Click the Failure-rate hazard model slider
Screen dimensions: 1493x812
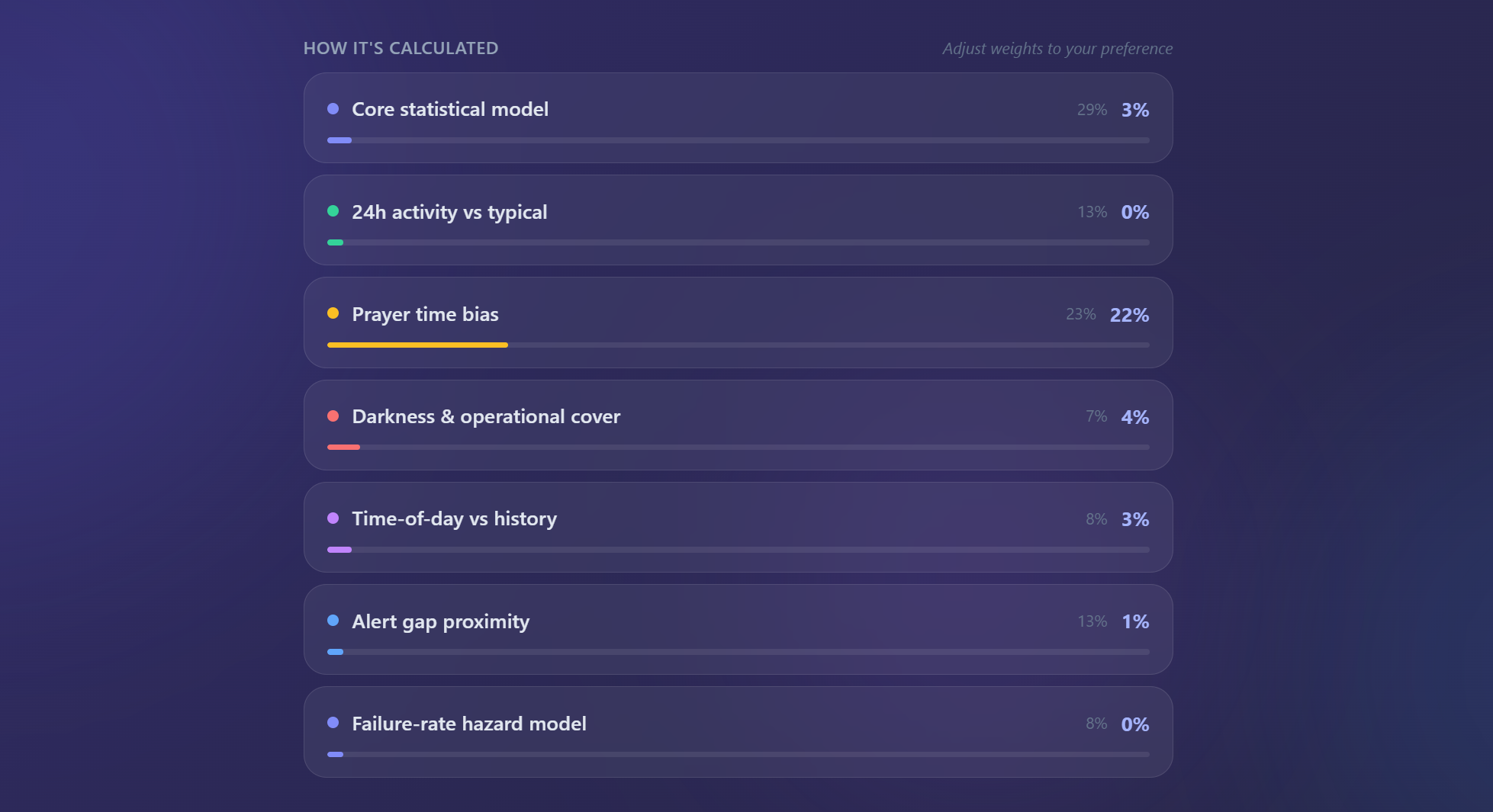point(738,755)
